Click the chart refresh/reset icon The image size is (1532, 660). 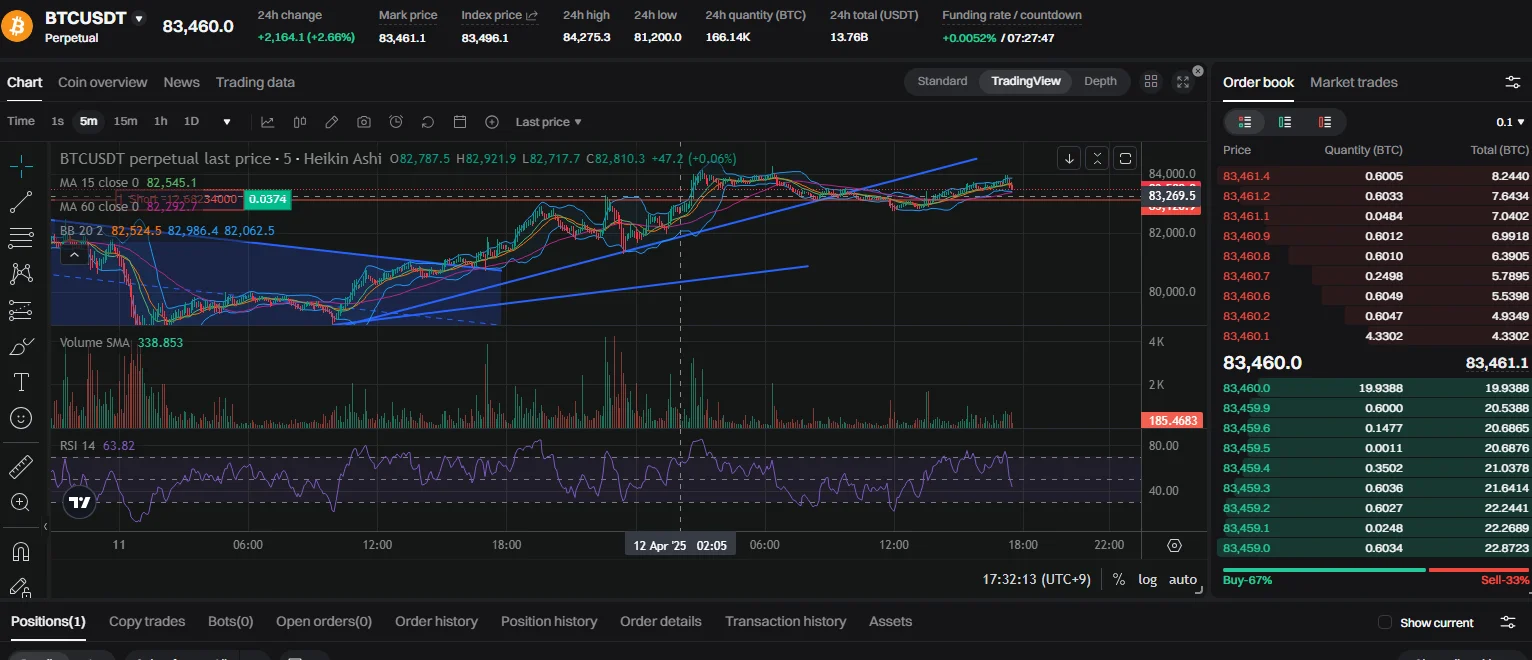coord(428,122)
